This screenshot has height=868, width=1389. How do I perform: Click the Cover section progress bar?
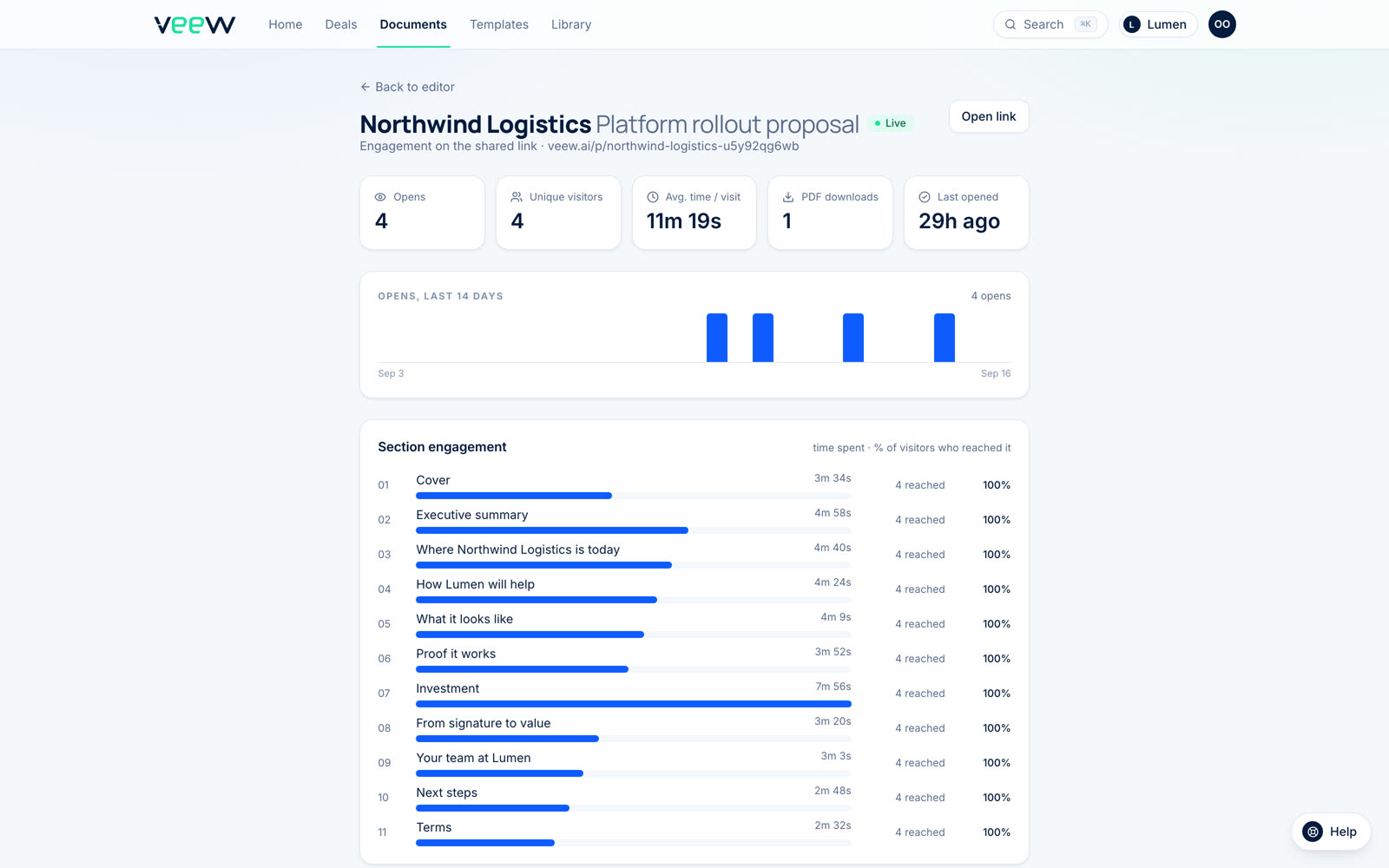click(634, 496)
